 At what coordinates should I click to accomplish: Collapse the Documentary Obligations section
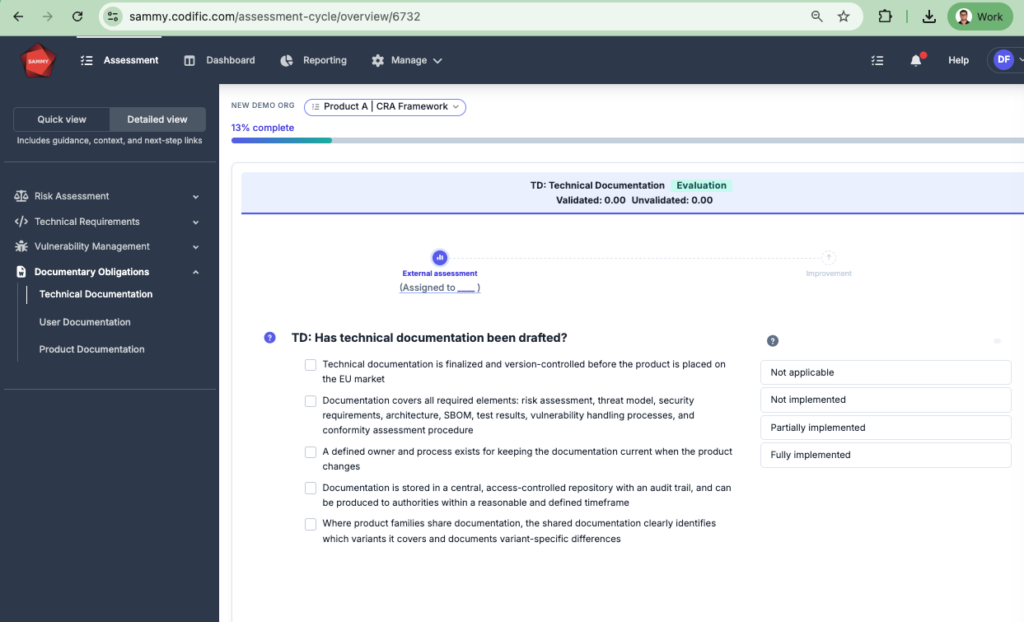coord(106,272)
